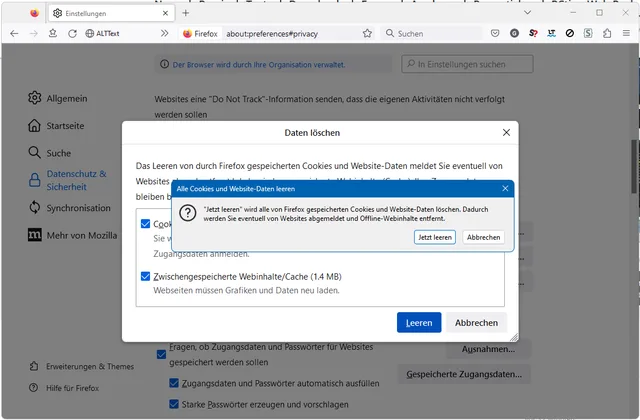Image resolution: width=640 pixels, height=420 pixels.
Task: Click the Mozilla m logo icon
Action: point(35,235)
